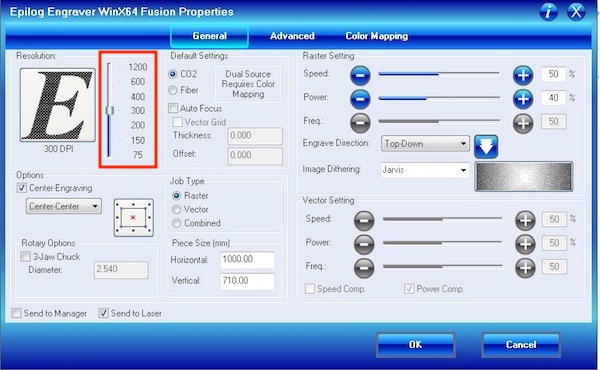
Task: Click the blue engrave direction arrow icon
Action: tap(486, 147)
